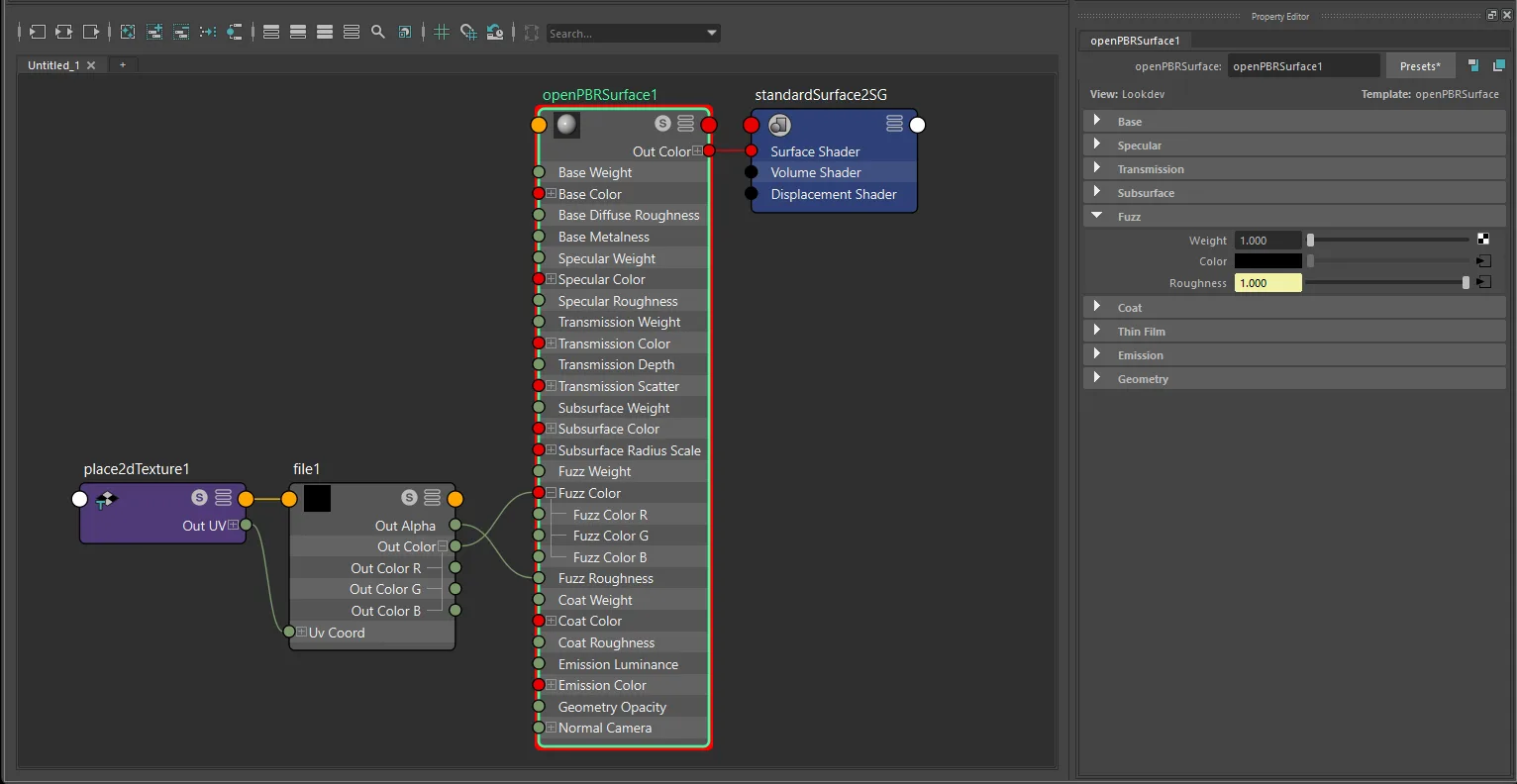Viewport: 1517px width, 784px height.
Task: Click the show input and output connections icon
Action: 63,33
